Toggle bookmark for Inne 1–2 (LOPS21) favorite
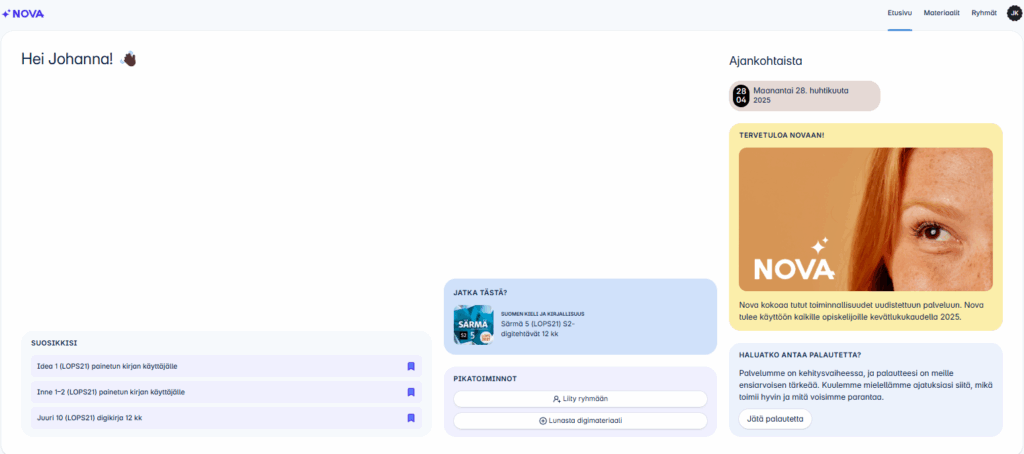Screen dimensions: 1024x454 click(x=411, y=392)
